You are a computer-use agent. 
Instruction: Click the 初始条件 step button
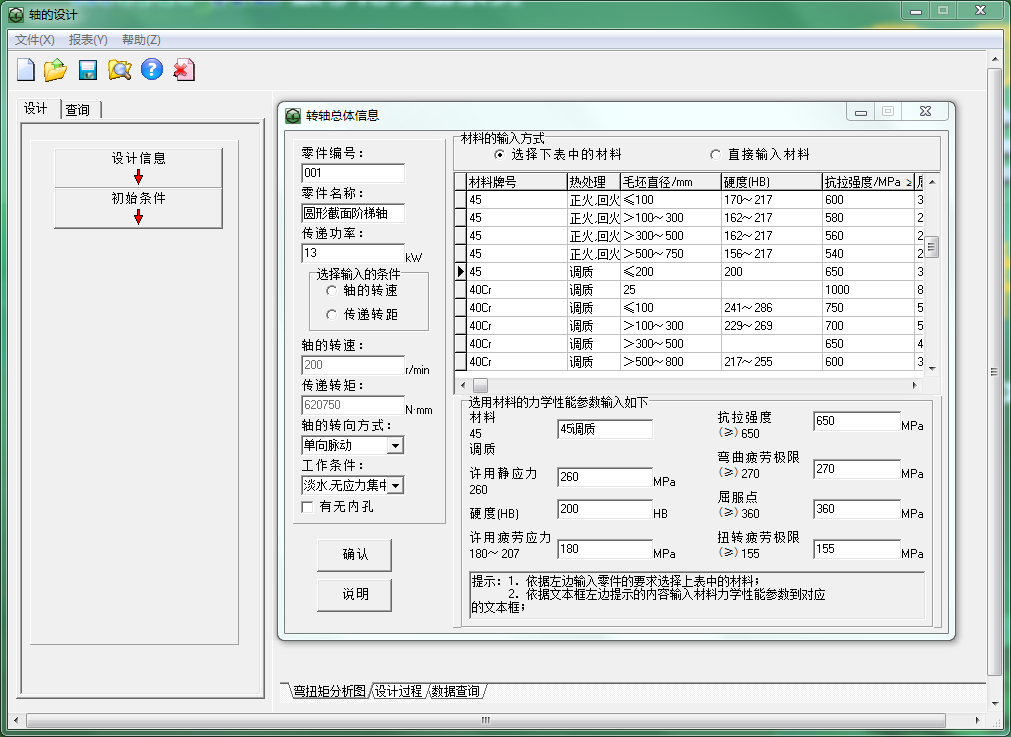(x=139, y=208)
